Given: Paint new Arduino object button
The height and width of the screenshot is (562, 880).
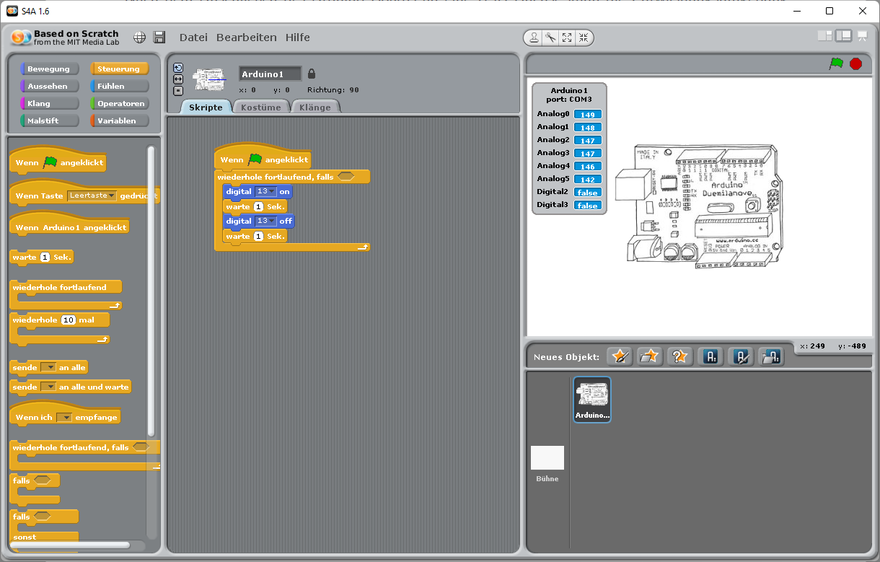Looking at the screenshot, I should coord(741,357).
